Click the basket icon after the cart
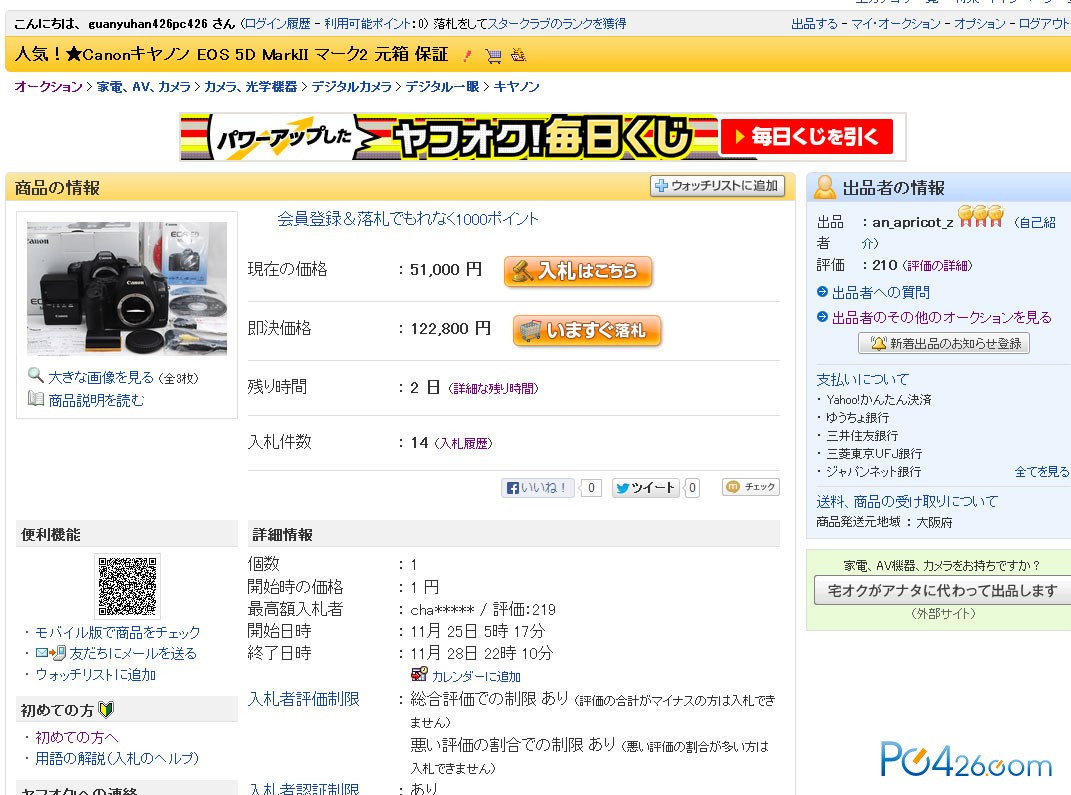The width and height of the screenshot is (1071, 795). 518,55
